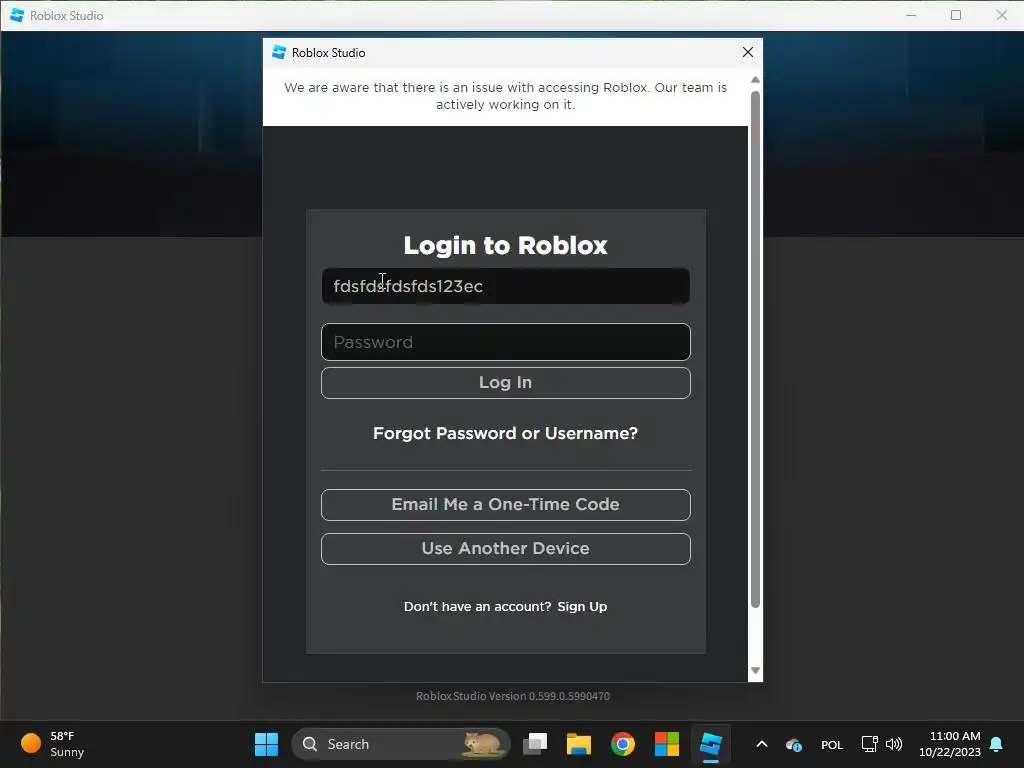Switch the POL input language indicator
This screenshot has width=1024, height=768.
pyautogui.click(x=831, y=744)
